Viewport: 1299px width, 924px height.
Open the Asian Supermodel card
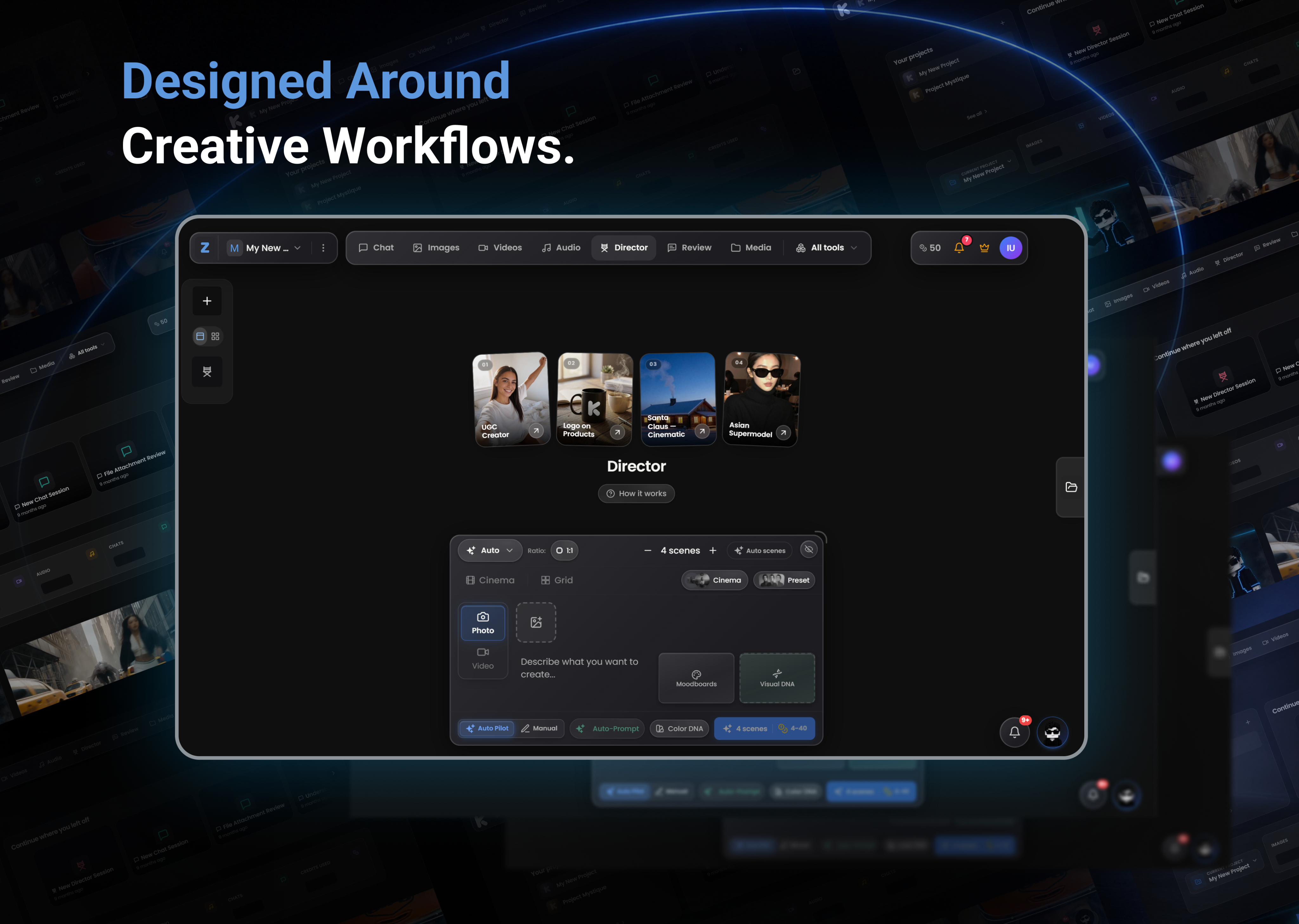click(761, 399)
